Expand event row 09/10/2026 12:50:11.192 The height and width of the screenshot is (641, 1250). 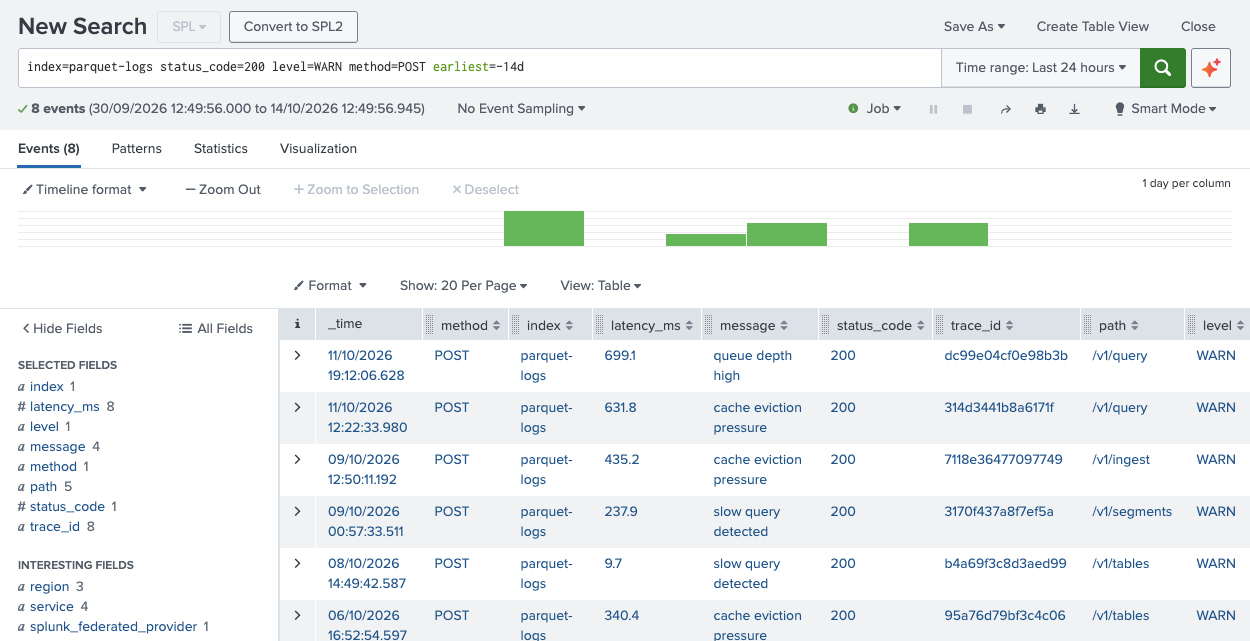297,459
